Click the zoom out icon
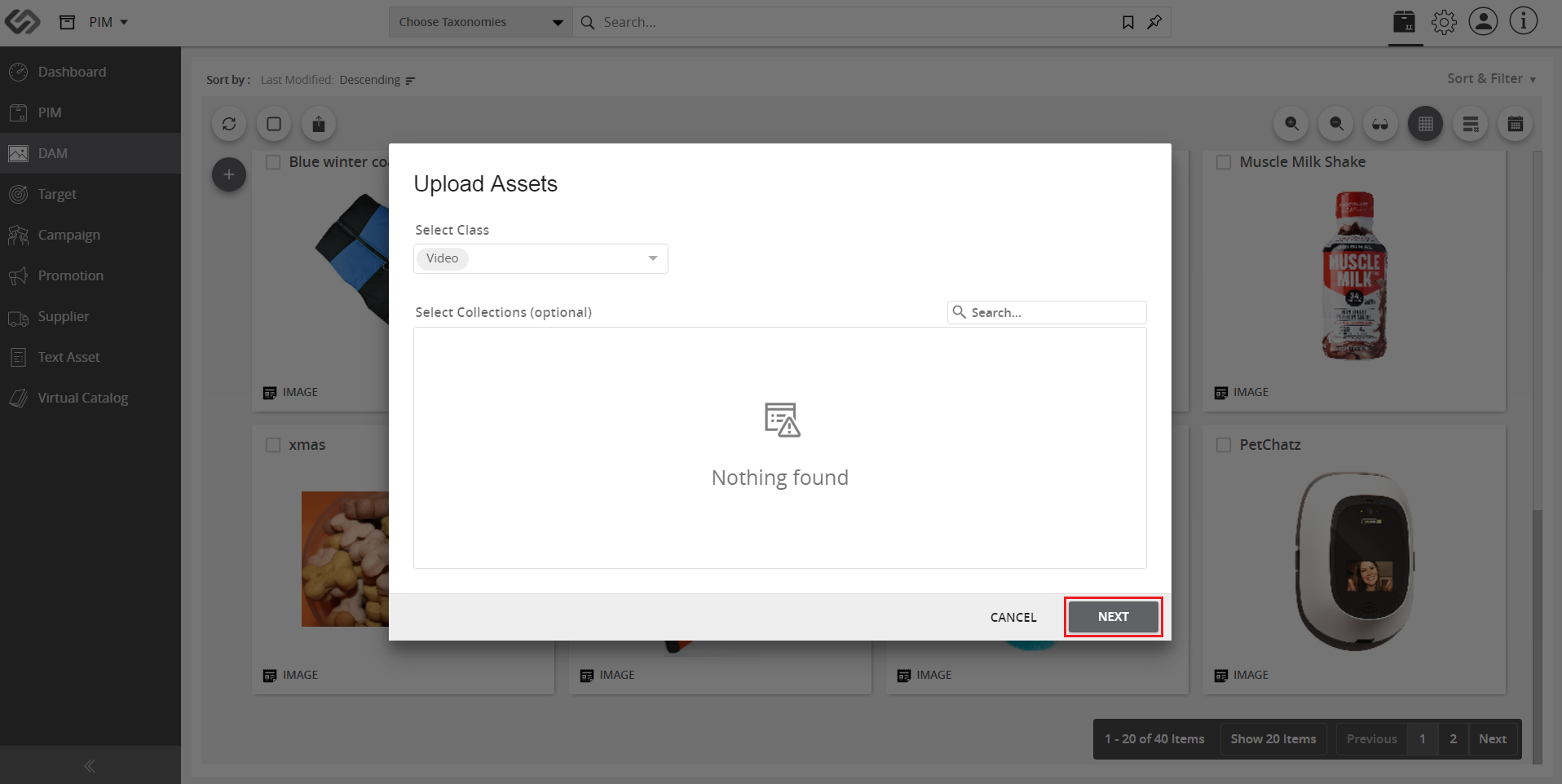This screenshot has width=1562, height=784. [1336, 124]
